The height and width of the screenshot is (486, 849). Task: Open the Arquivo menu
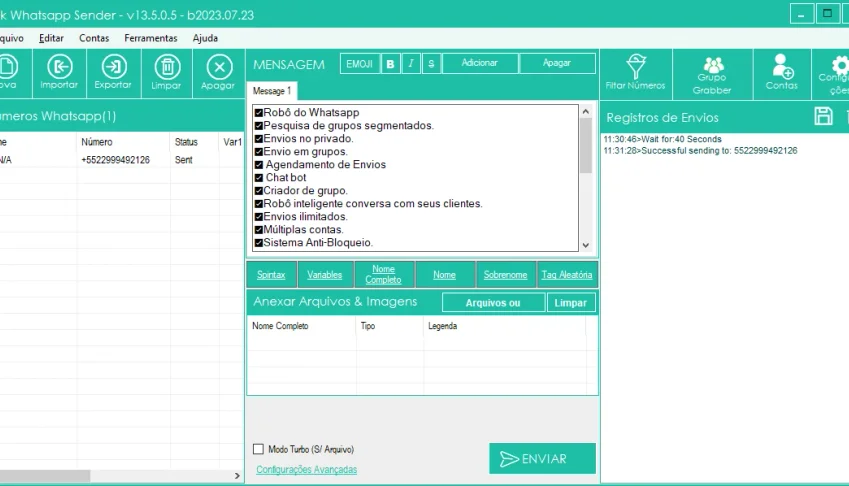click(x=11, y=38)
